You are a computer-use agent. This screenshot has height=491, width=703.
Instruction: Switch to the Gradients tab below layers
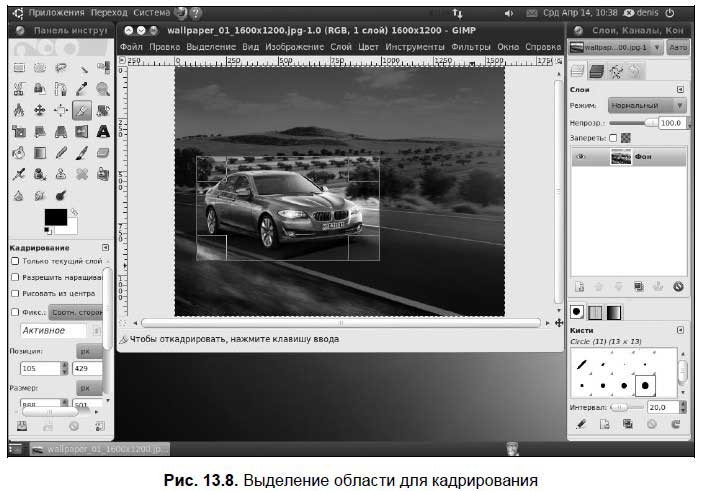point(614,313)
